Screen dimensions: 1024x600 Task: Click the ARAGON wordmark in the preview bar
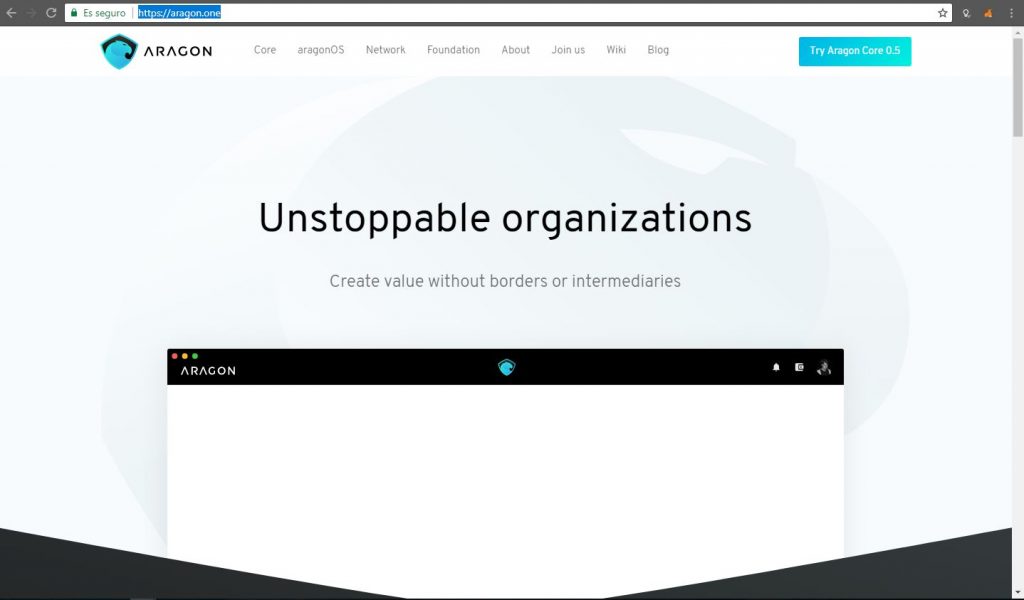[x=208, y=371]
